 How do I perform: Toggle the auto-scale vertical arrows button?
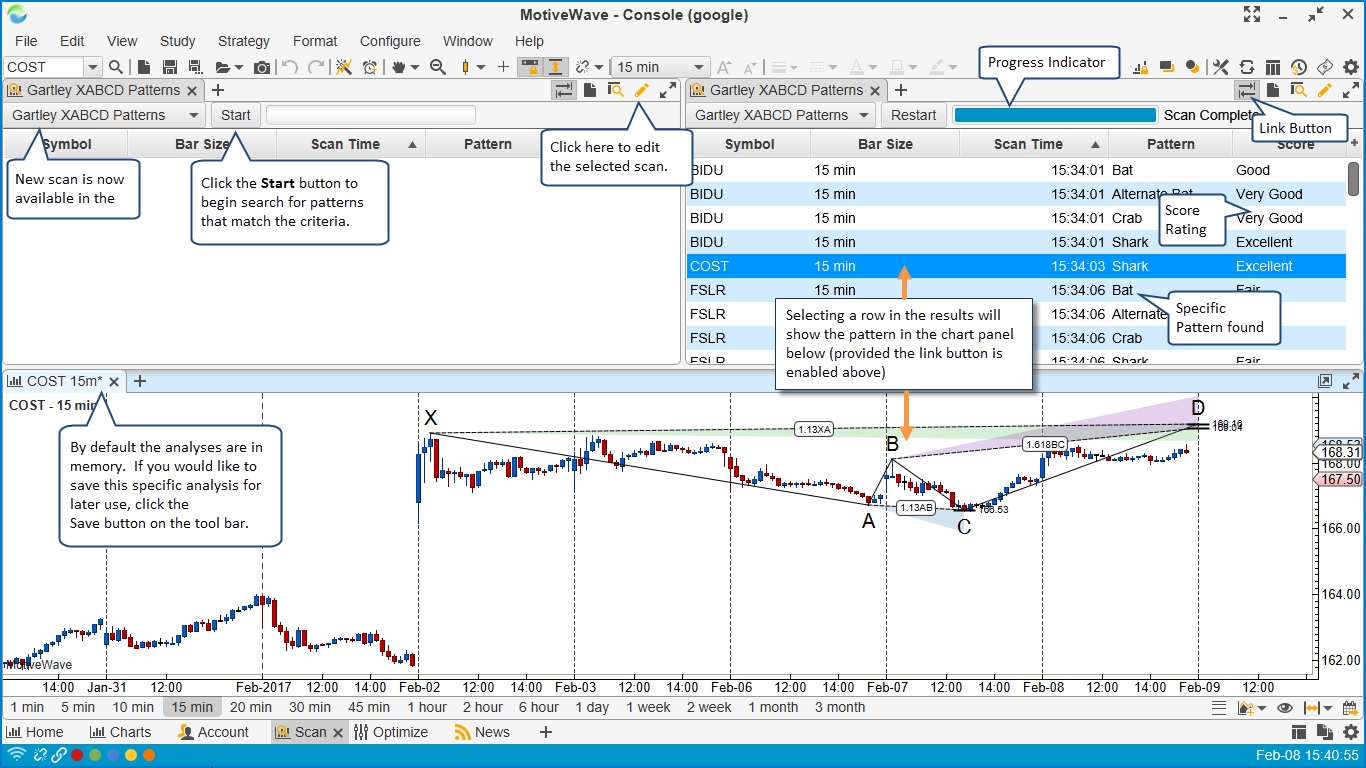pyautogui.click(x=555, y=67)
